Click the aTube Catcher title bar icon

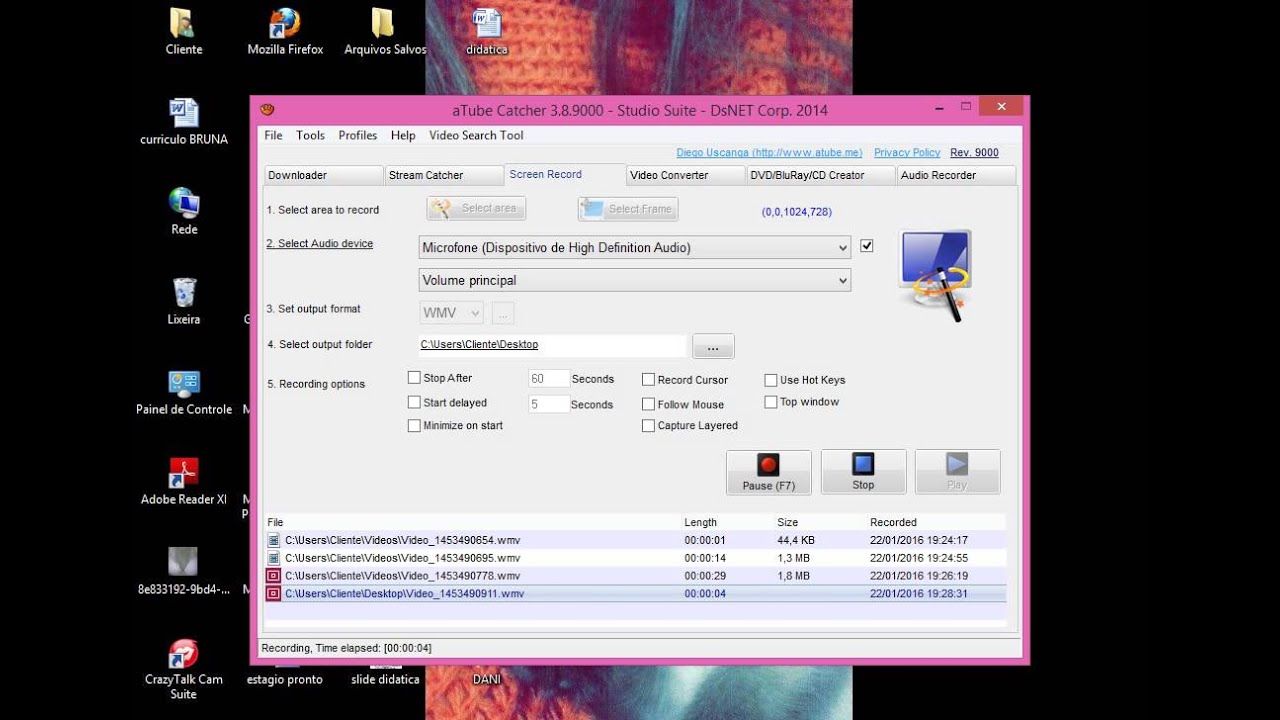[267, 110]
